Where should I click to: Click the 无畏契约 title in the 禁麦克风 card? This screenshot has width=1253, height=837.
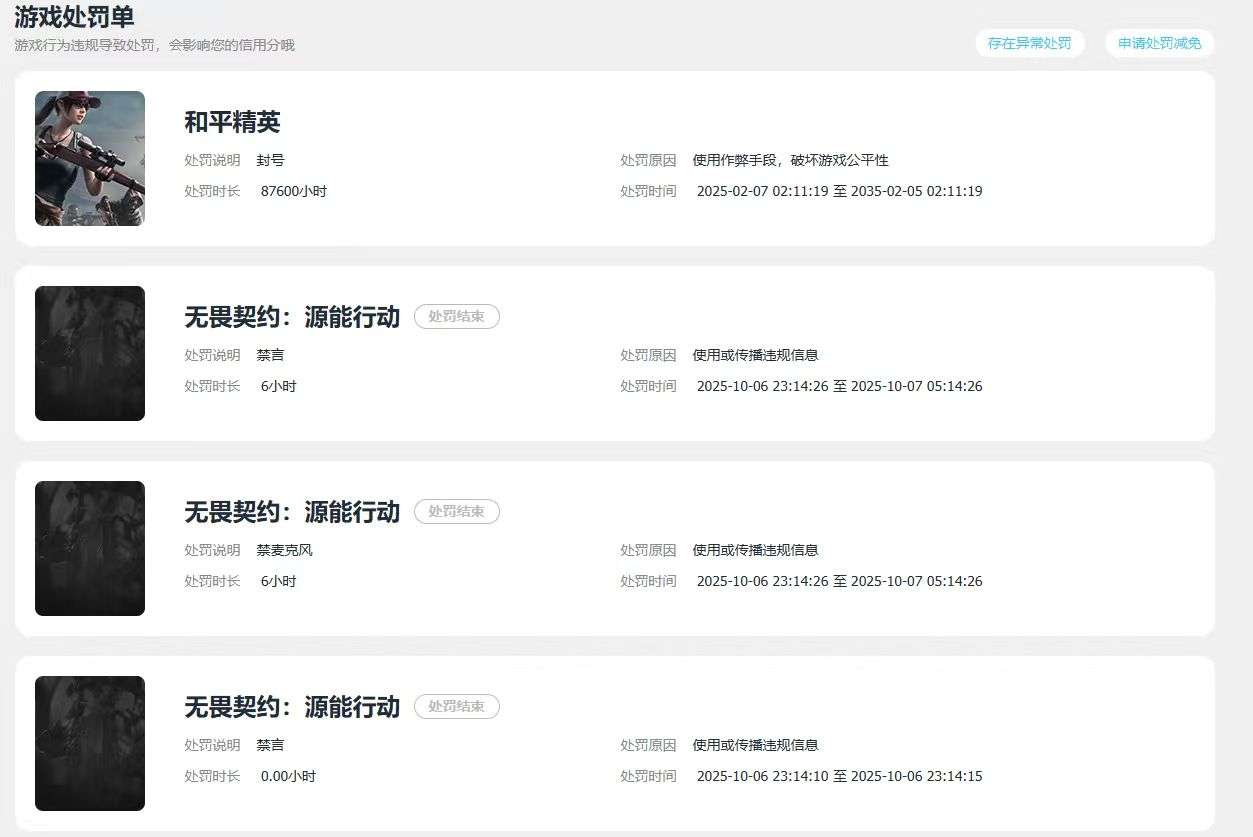pyautogui.click(x=292, y=512)
